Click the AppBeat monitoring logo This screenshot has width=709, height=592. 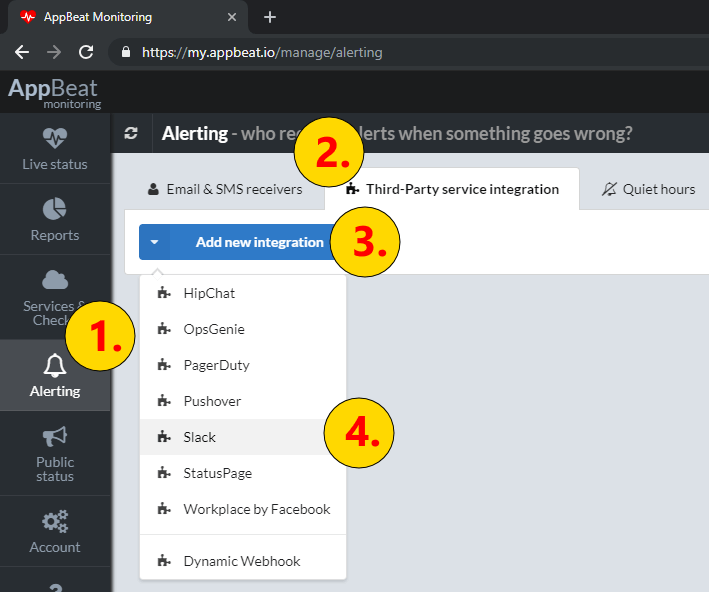pyautogui.click(x=54, y=93)
